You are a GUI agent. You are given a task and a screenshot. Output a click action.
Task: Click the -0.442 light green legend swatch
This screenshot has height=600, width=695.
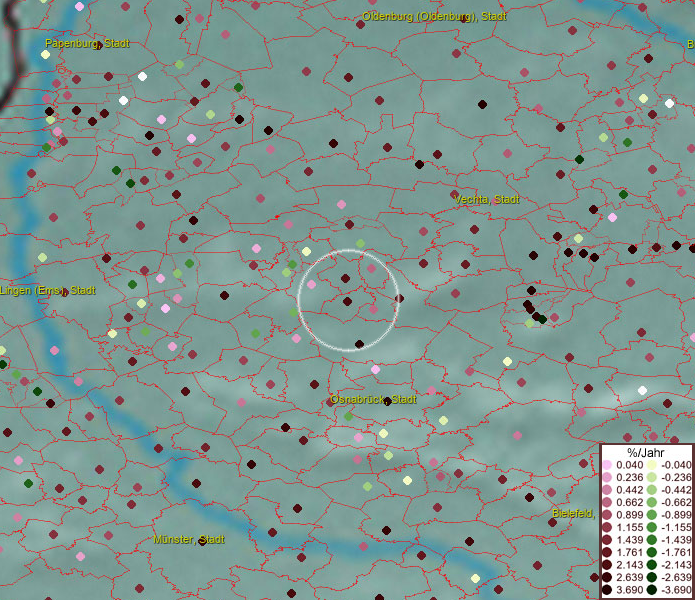tap(652, 488)
